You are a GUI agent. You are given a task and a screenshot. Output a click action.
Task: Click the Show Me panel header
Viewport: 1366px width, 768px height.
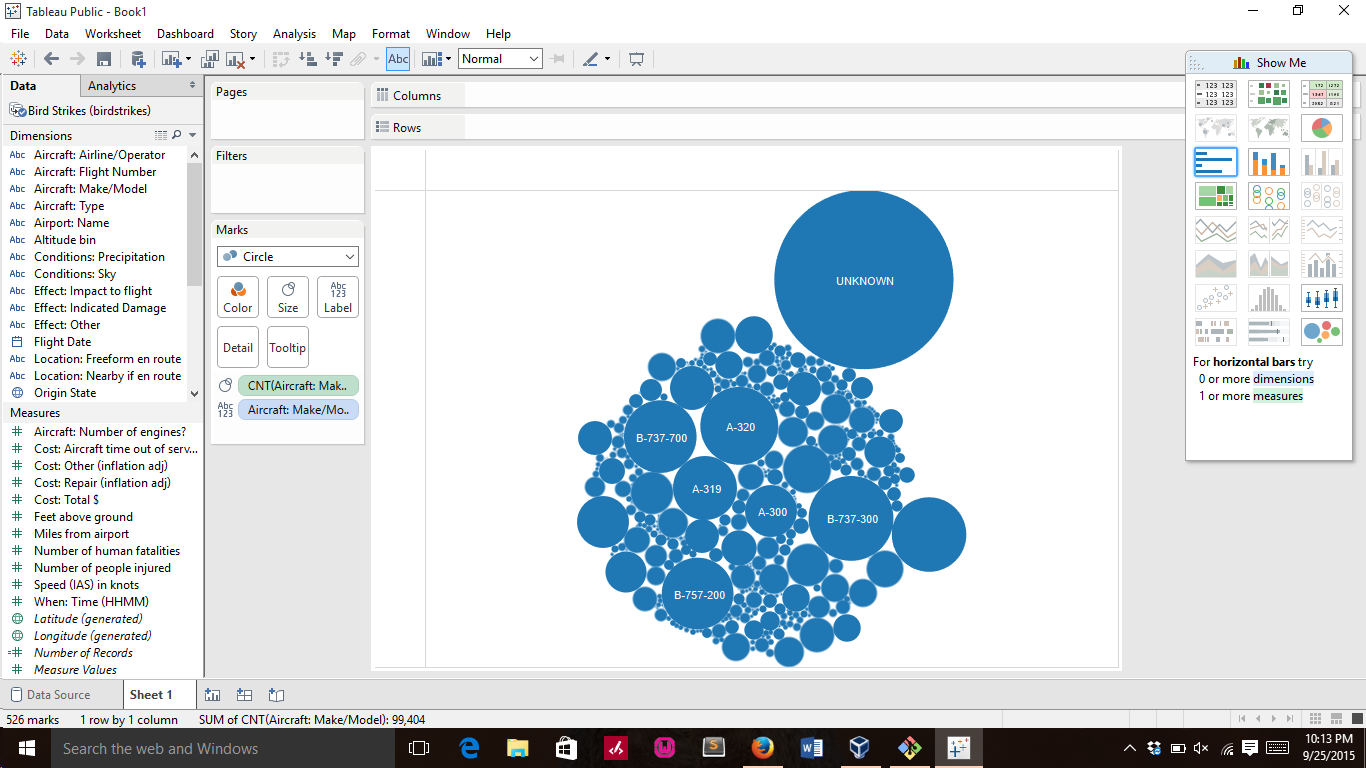click(1269, 62)
